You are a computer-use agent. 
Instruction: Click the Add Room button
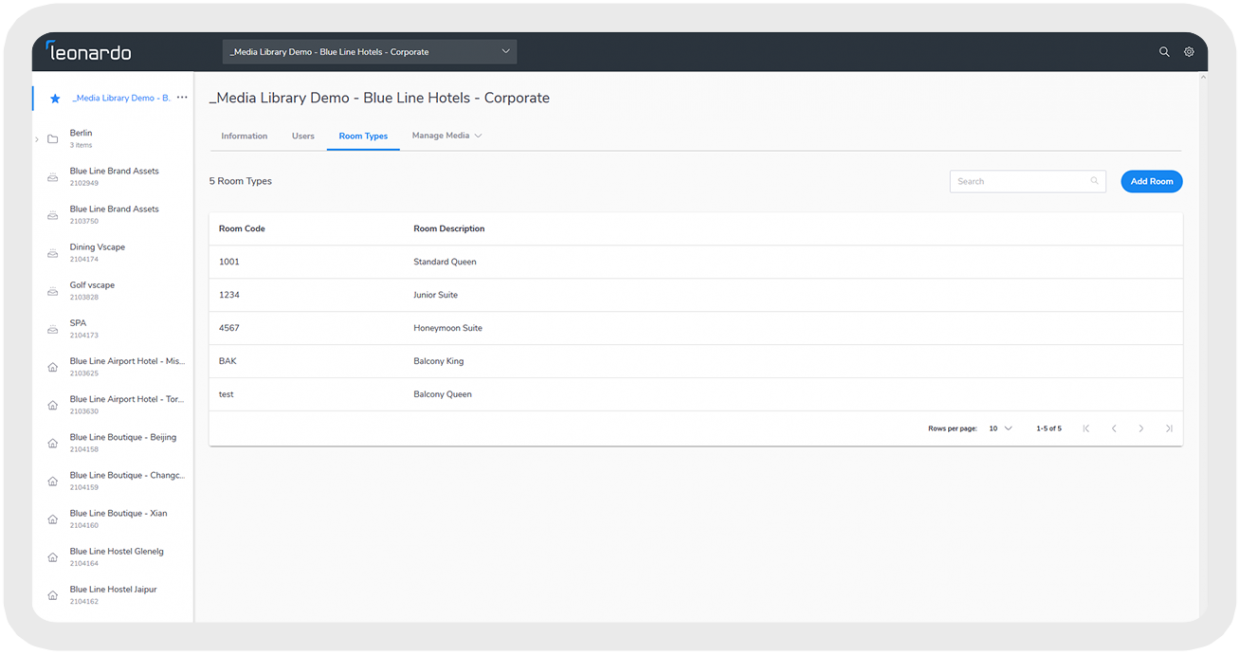[1151, 181]
